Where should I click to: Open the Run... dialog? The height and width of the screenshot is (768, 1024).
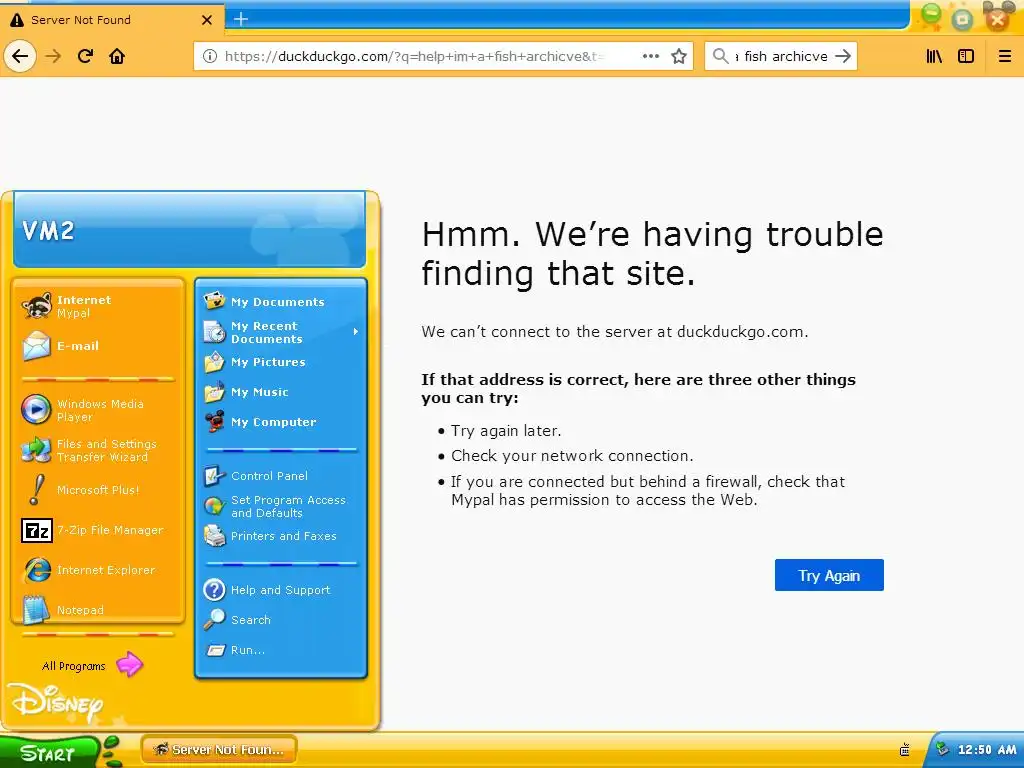(281, 650)
